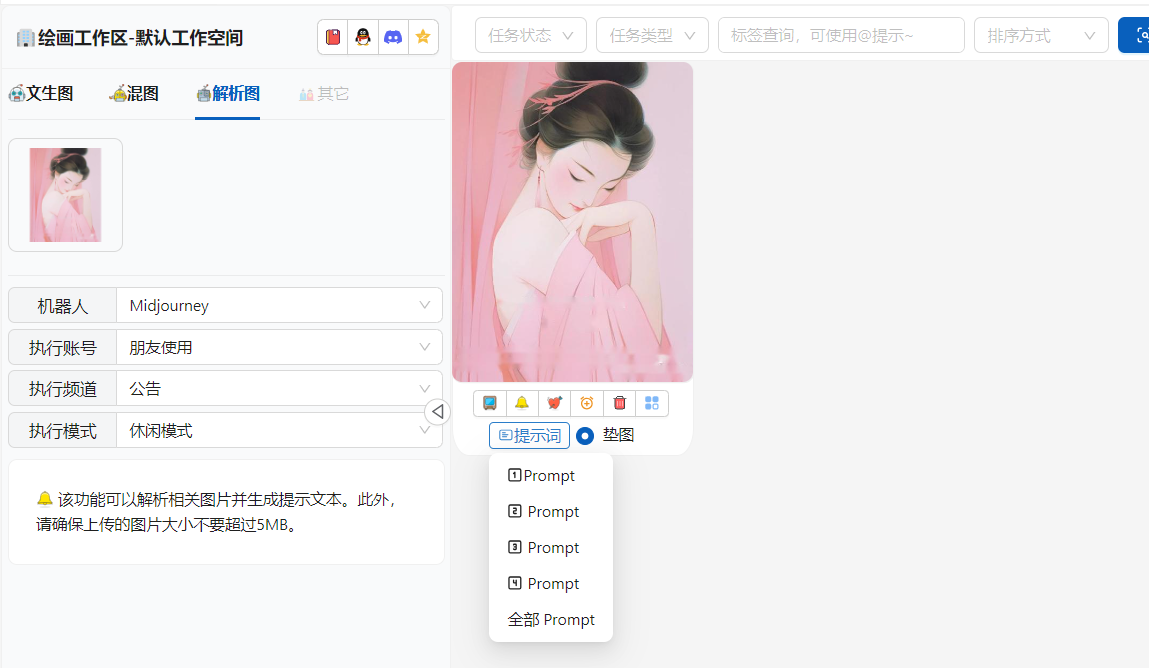1149x668 pixels.
Task: Click the yellow bell icon under image
Action: tap(522, 403)
